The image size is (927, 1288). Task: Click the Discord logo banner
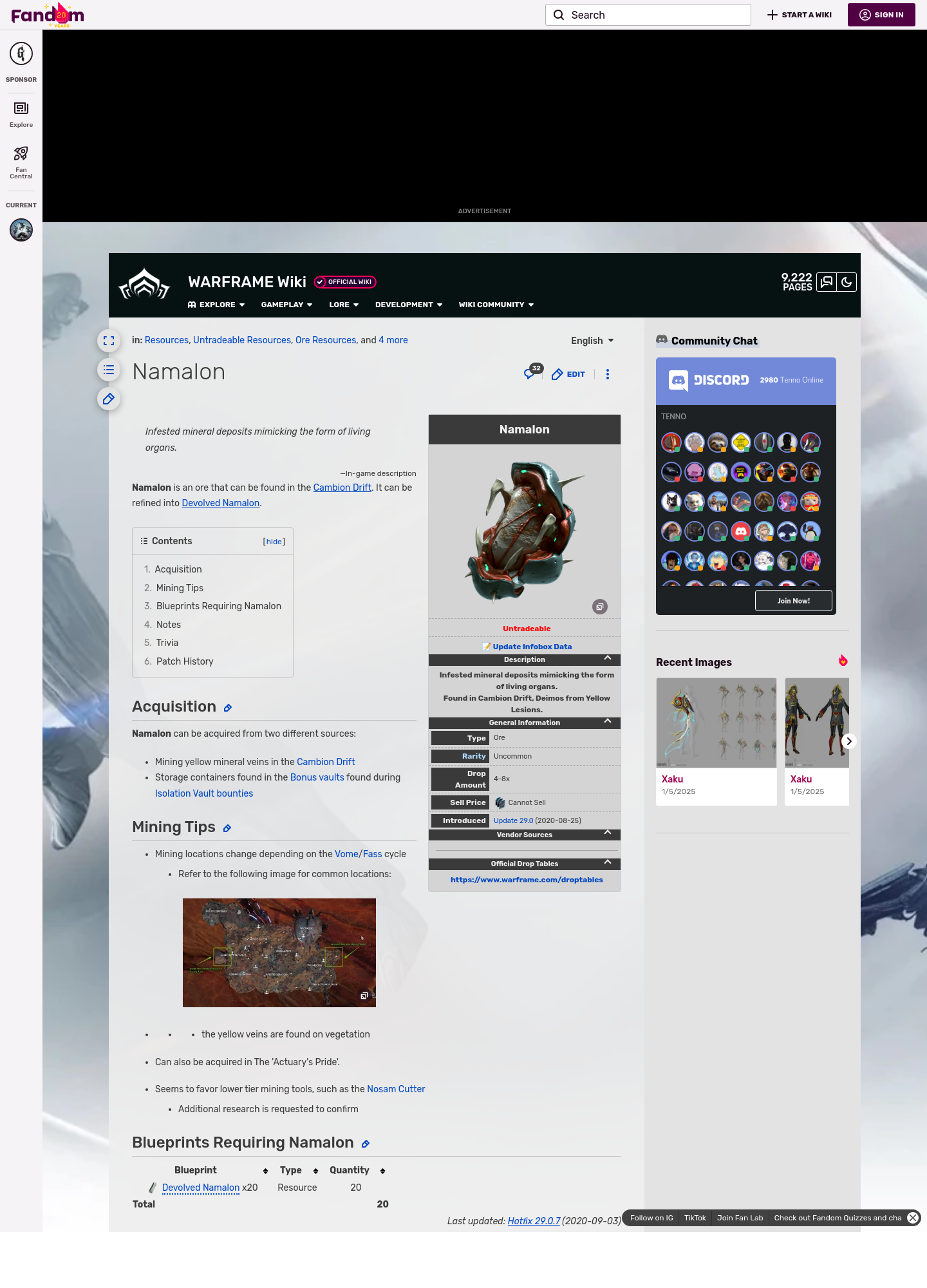[x=709, y=380]
